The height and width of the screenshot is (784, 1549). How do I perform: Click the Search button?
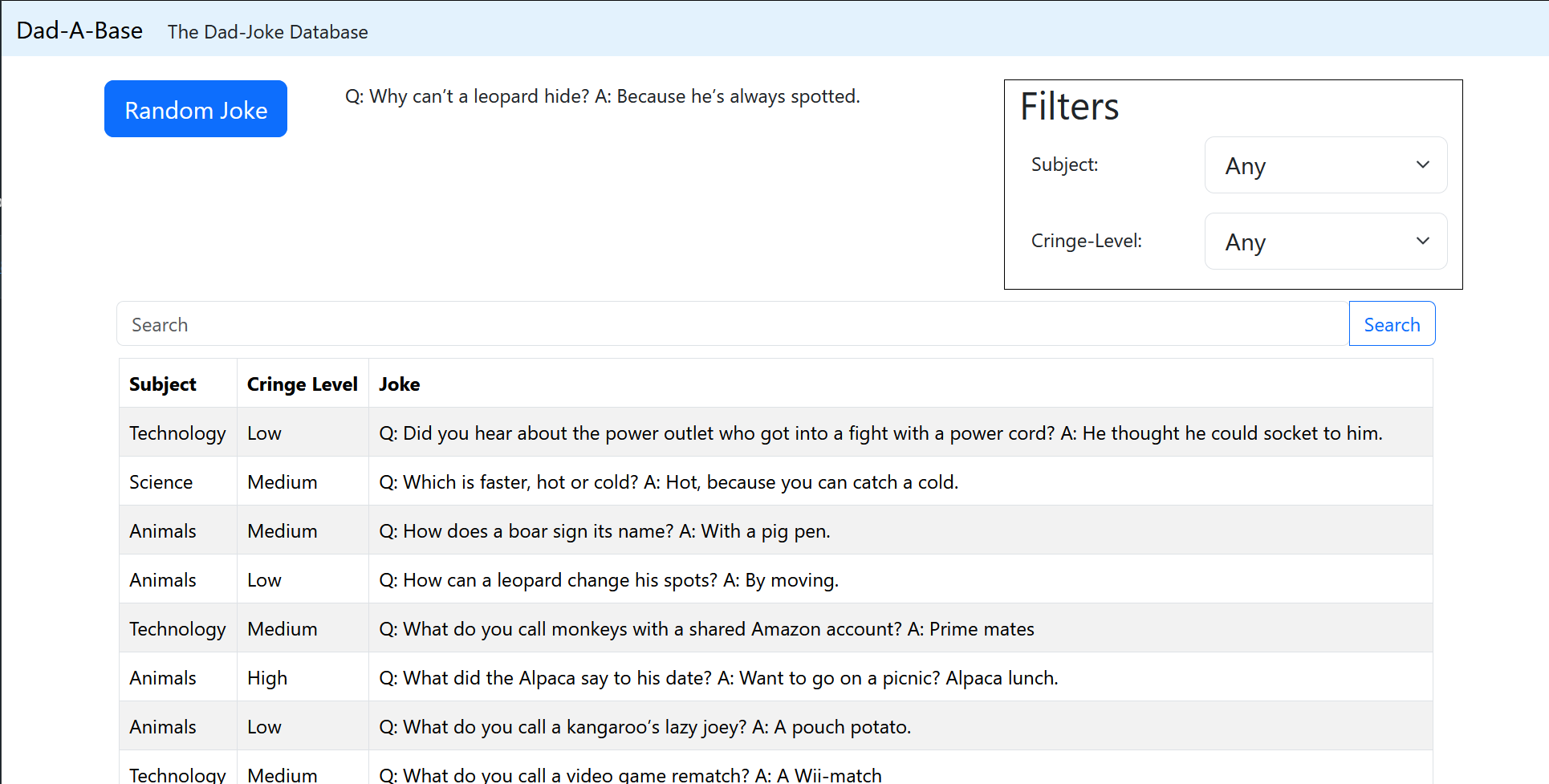click(1391, 324)
